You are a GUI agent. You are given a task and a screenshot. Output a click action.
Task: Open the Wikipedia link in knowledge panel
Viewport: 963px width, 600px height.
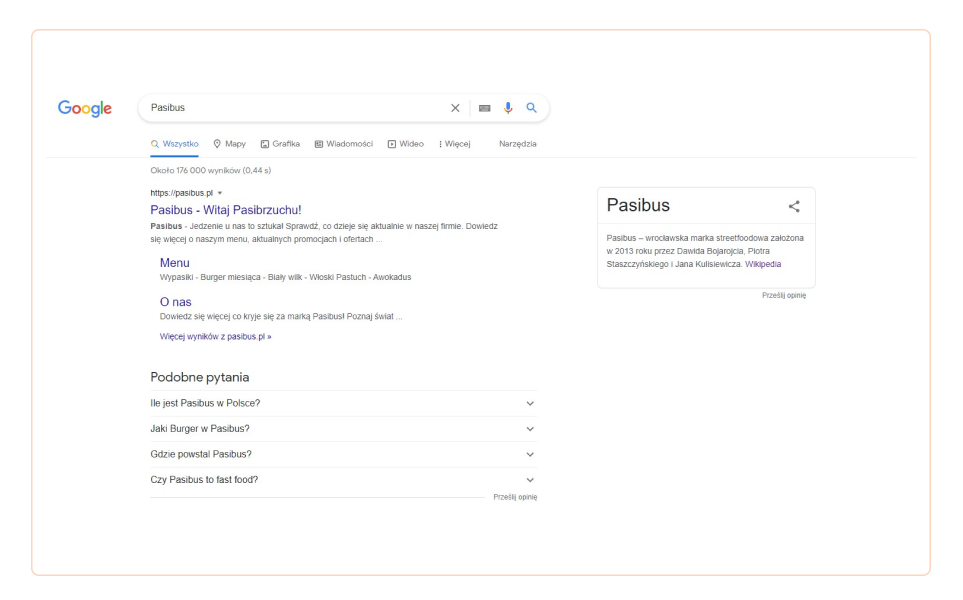[x=763, y=264]
